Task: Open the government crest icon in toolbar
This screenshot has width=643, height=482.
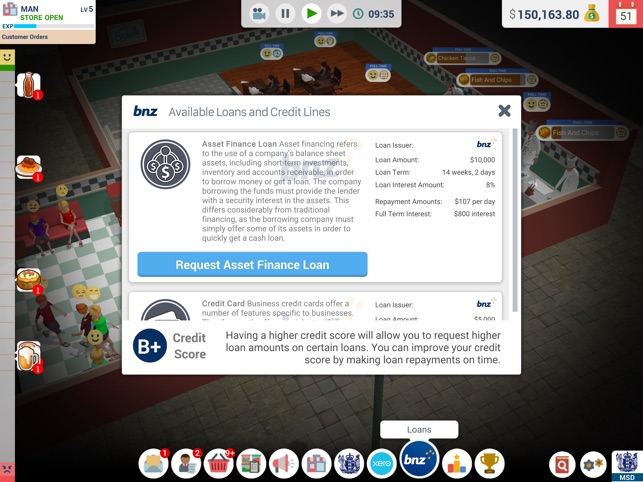Action: point(349,464)
